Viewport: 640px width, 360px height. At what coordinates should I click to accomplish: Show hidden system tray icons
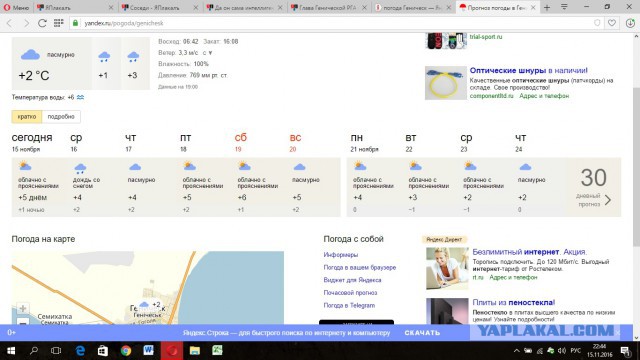(516, 351)
